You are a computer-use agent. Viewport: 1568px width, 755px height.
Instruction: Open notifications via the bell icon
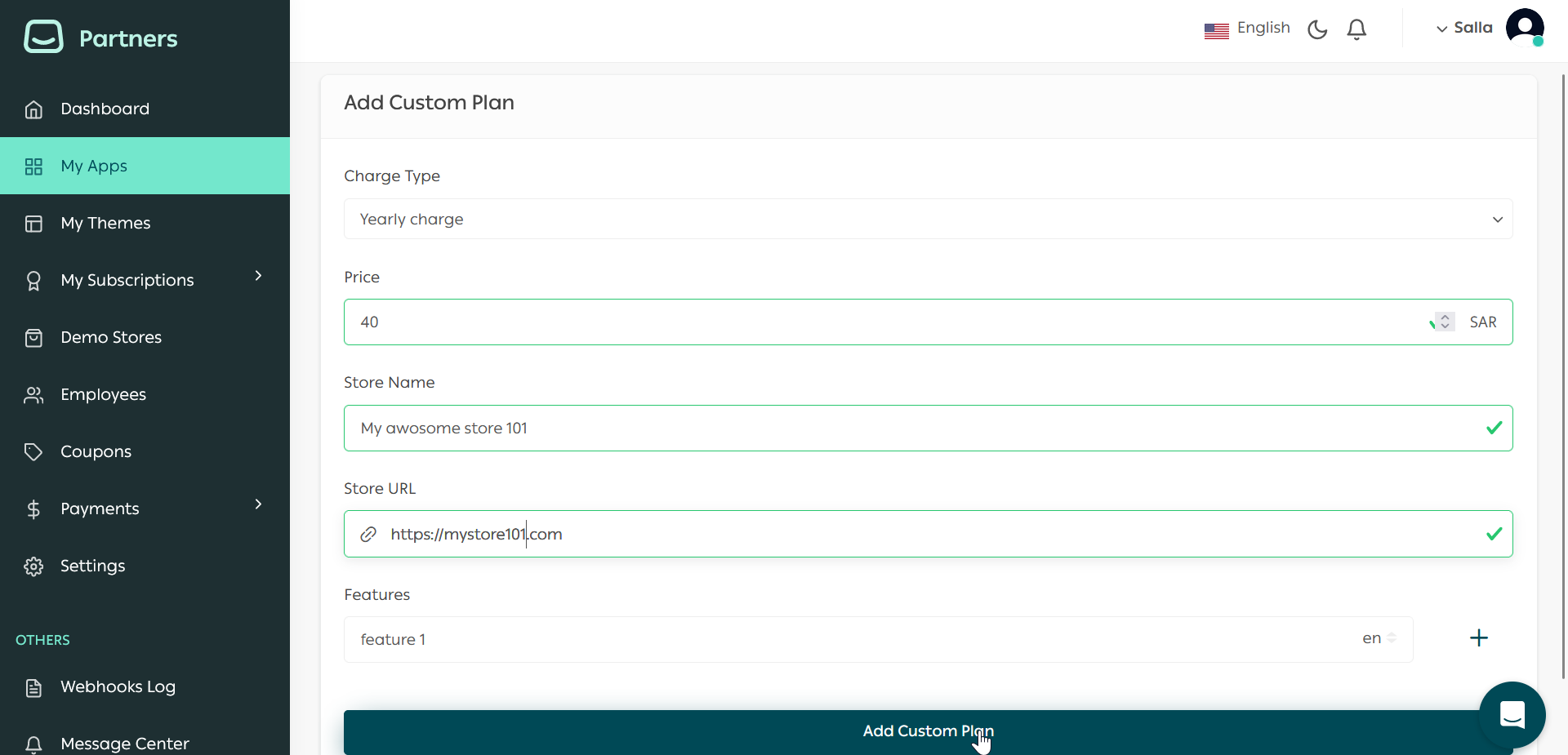click(1356, 29)
